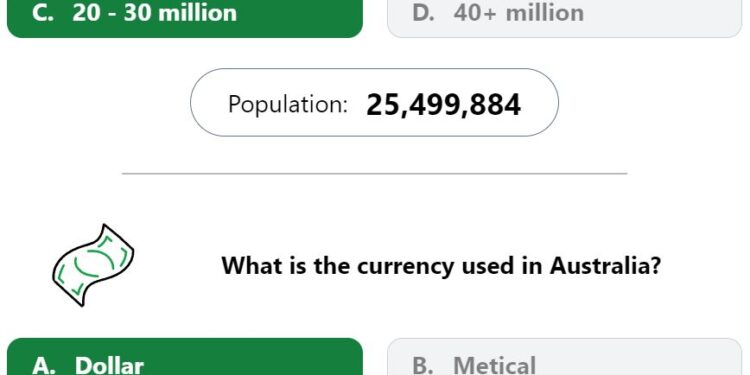Click the green banknote currency icon
The image size is (750, 375).
coord(93,265)
